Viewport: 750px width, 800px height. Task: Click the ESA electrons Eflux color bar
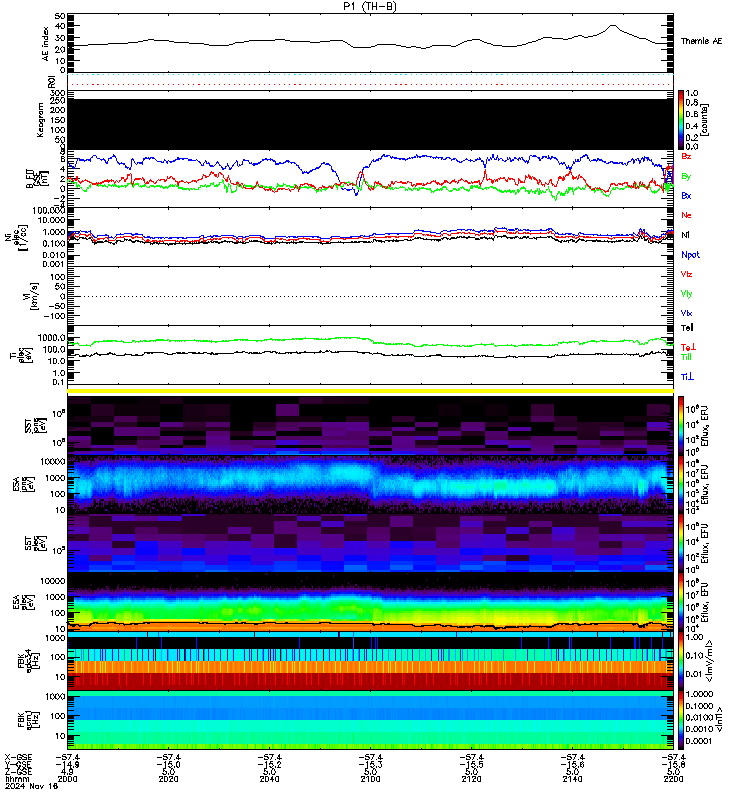tap(681, 602)
